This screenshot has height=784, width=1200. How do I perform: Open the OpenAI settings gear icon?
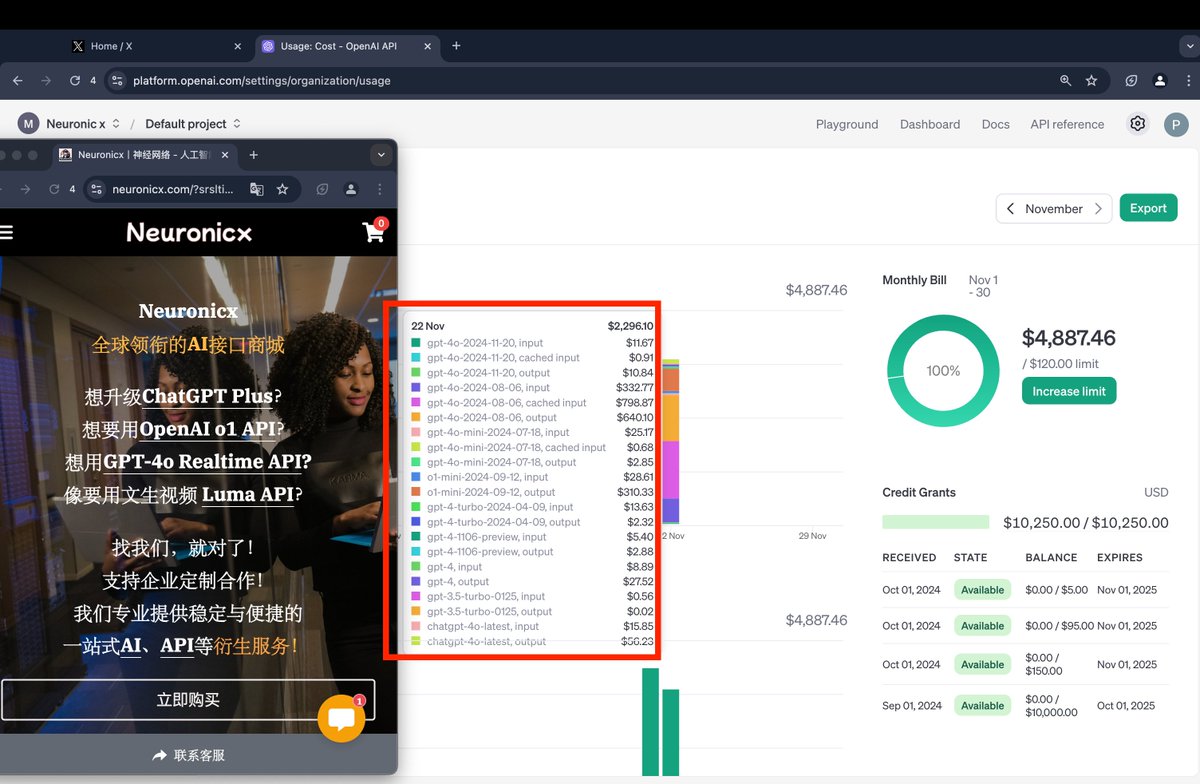pos(1138,124)
